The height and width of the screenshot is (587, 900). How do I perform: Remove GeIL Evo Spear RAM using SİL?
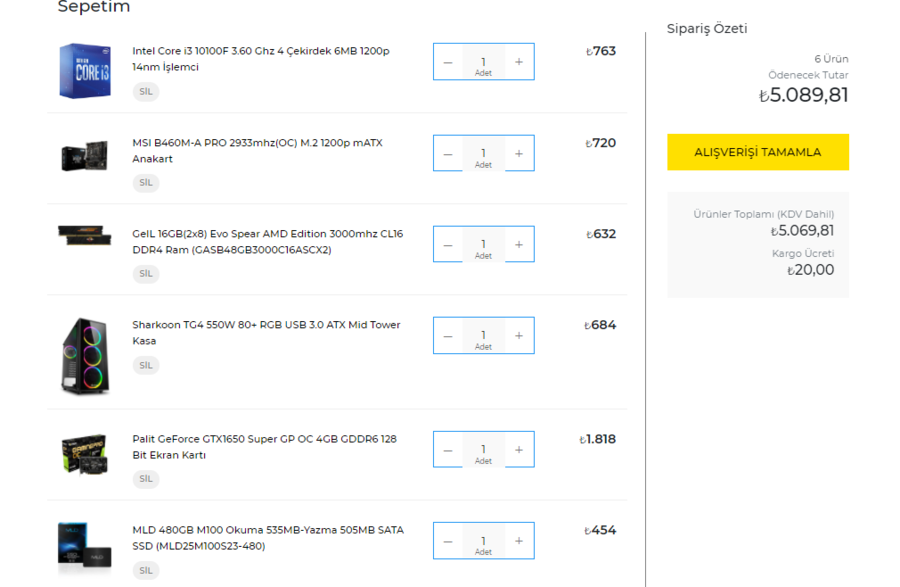146,274
